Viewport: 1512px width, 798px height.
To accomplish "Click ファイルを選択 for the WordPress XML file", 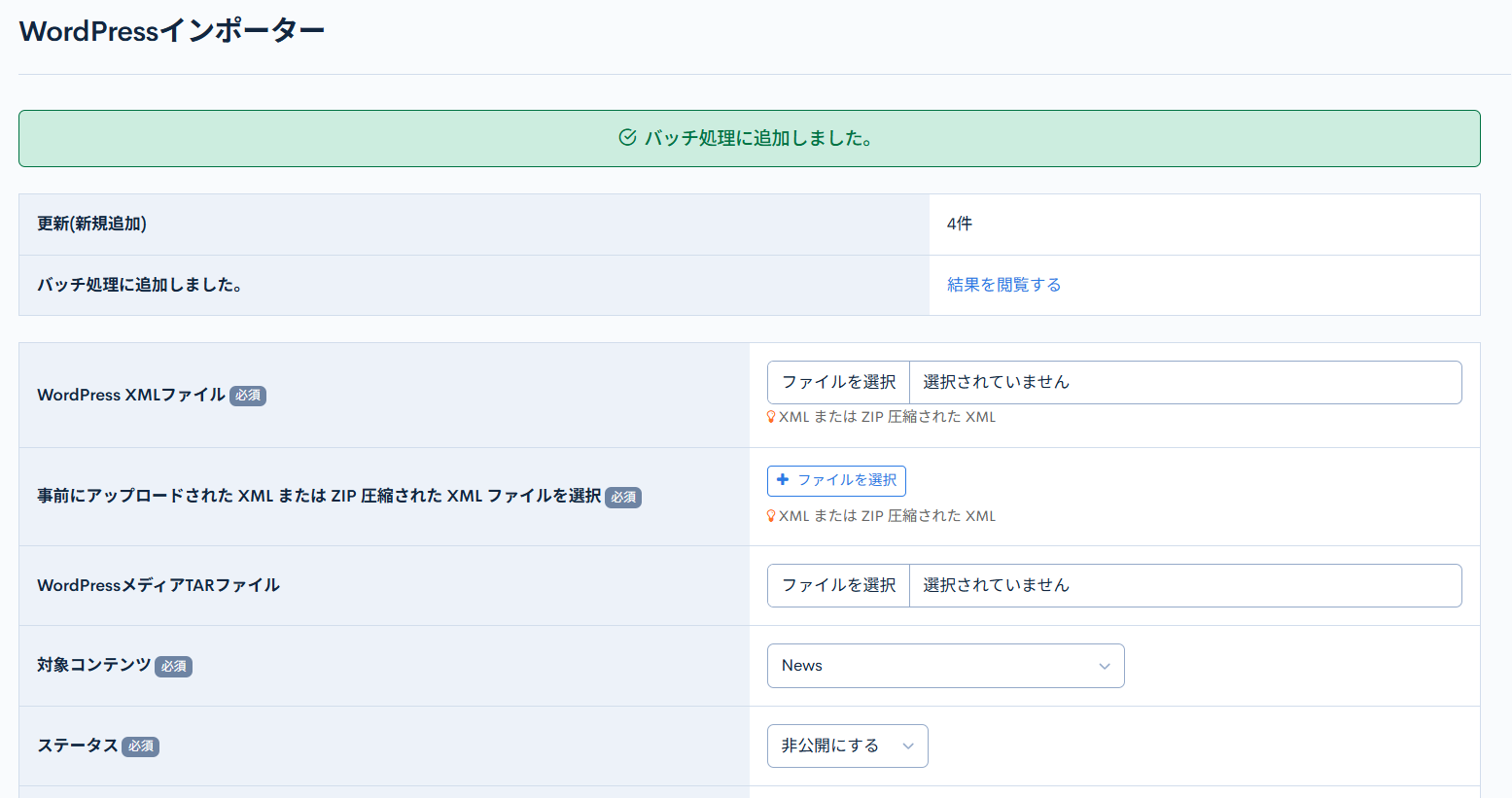I will click(838, 382).
